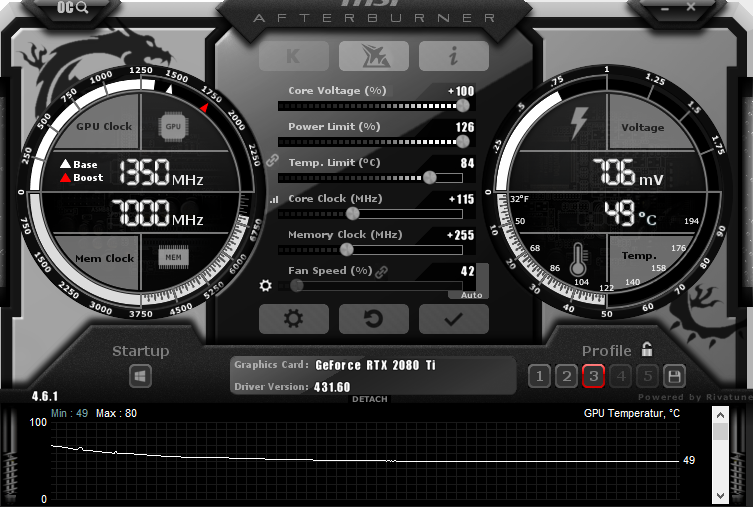Click the 1350 MHz GPU clock readout

point(161,173)
